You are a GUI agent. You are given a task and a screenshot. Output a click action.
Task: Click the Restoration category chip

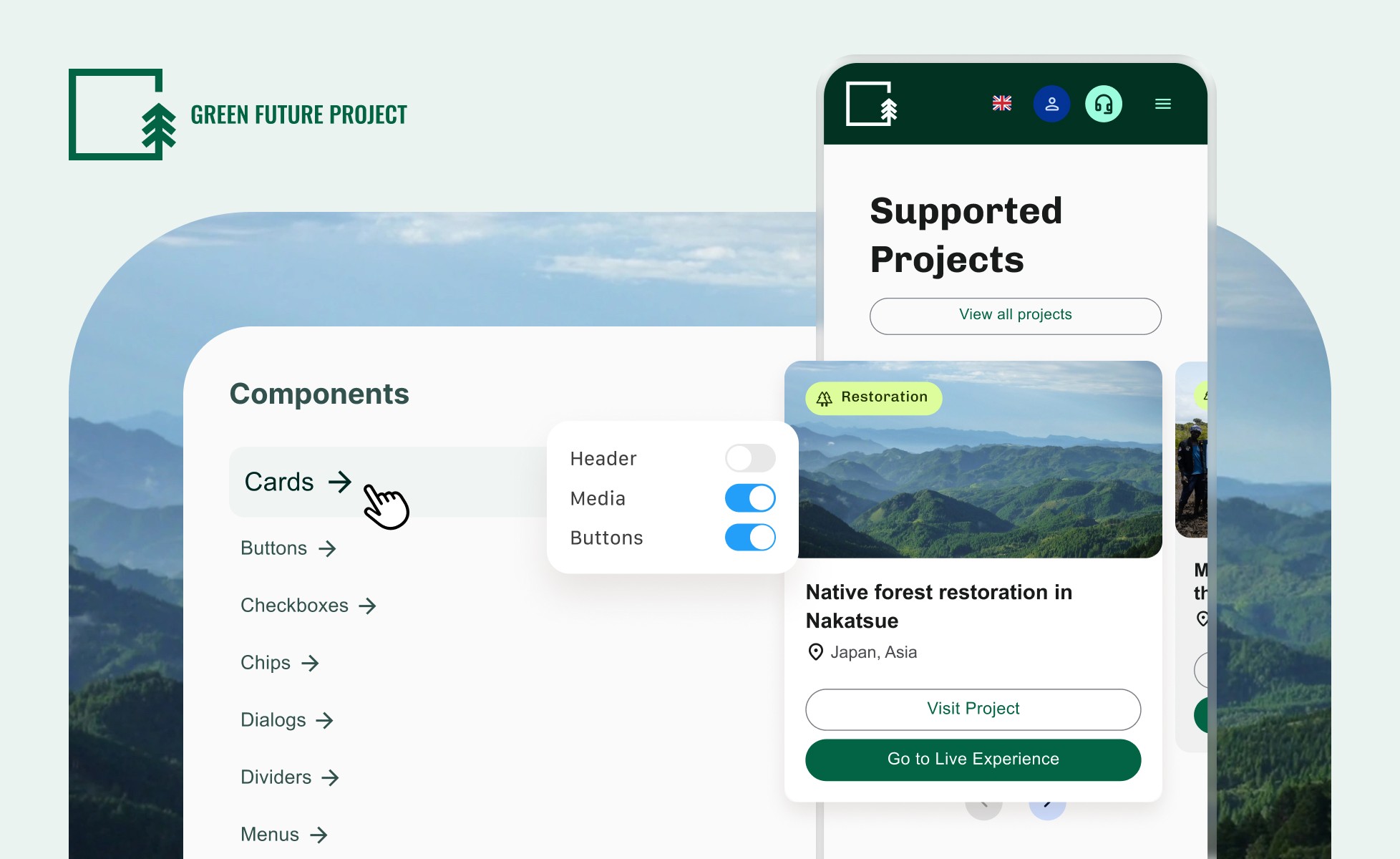coord(874,398)
